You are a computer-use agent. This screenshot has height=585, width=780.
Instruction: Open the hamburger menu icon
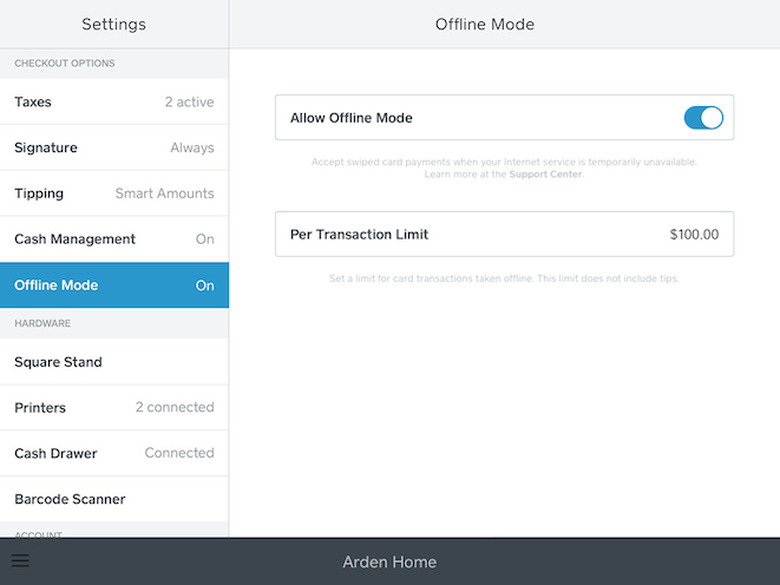point(20,561)
